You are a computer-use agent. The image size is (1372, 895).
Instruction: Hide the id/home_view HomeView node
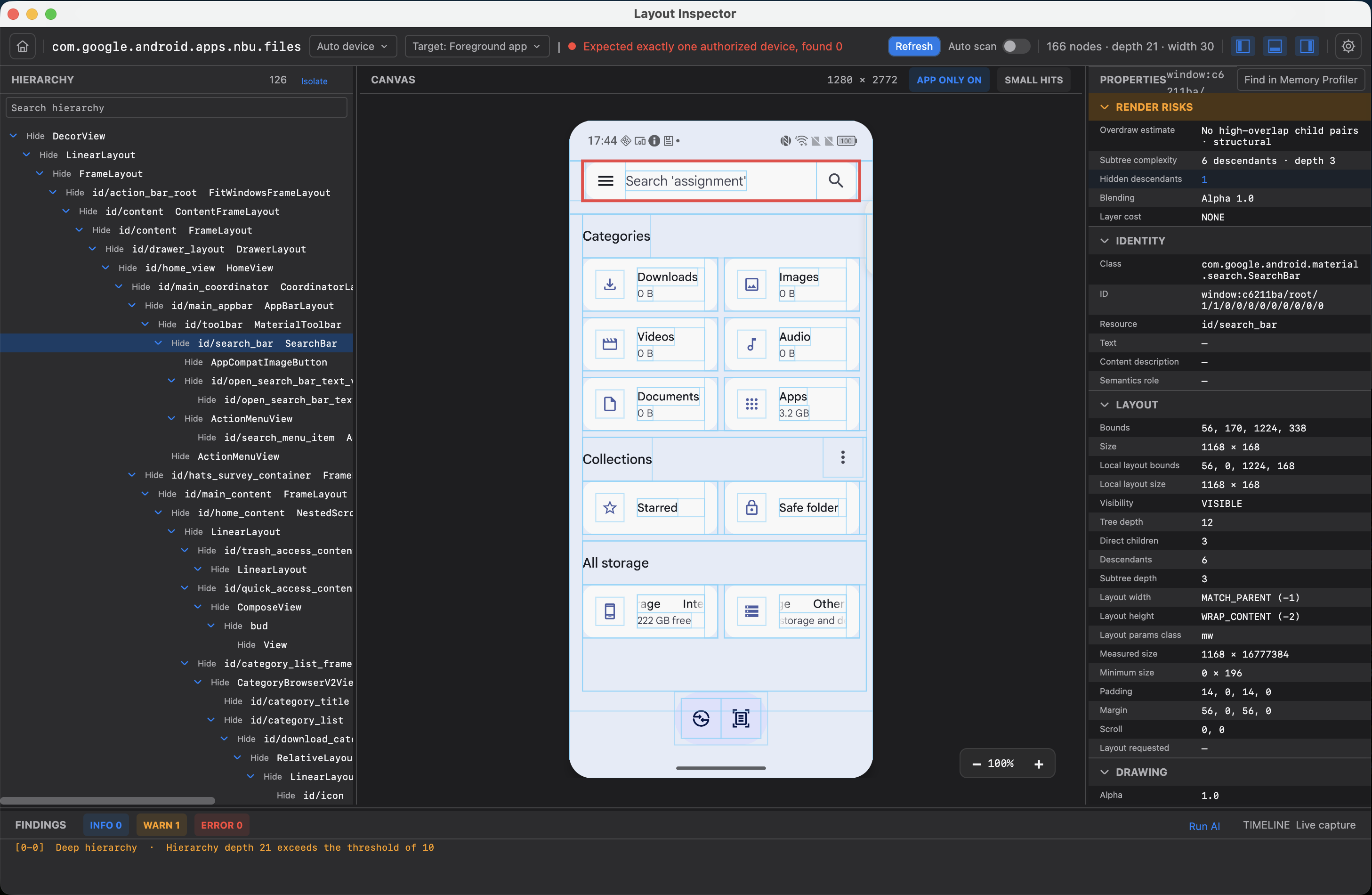click(x=128, y=268)
